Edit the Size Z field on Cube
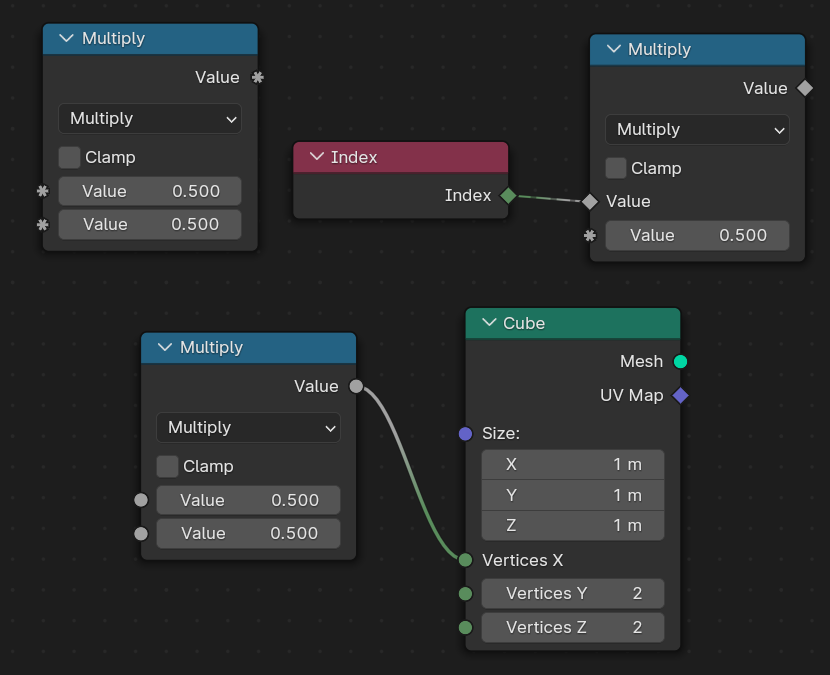This screenshot has width=830, height=675. pos(573,525)
